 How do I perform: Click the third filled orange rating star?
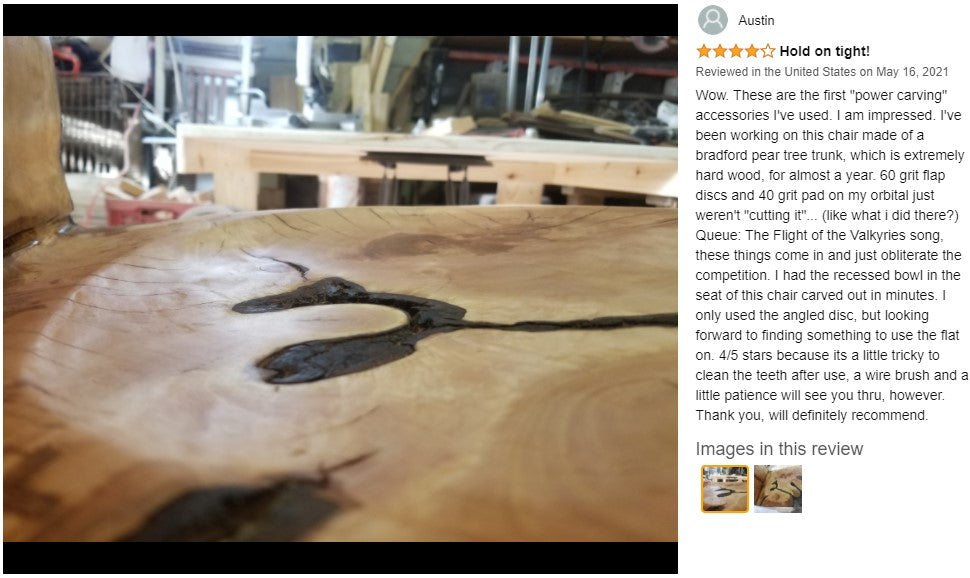(x=736, y=51)
